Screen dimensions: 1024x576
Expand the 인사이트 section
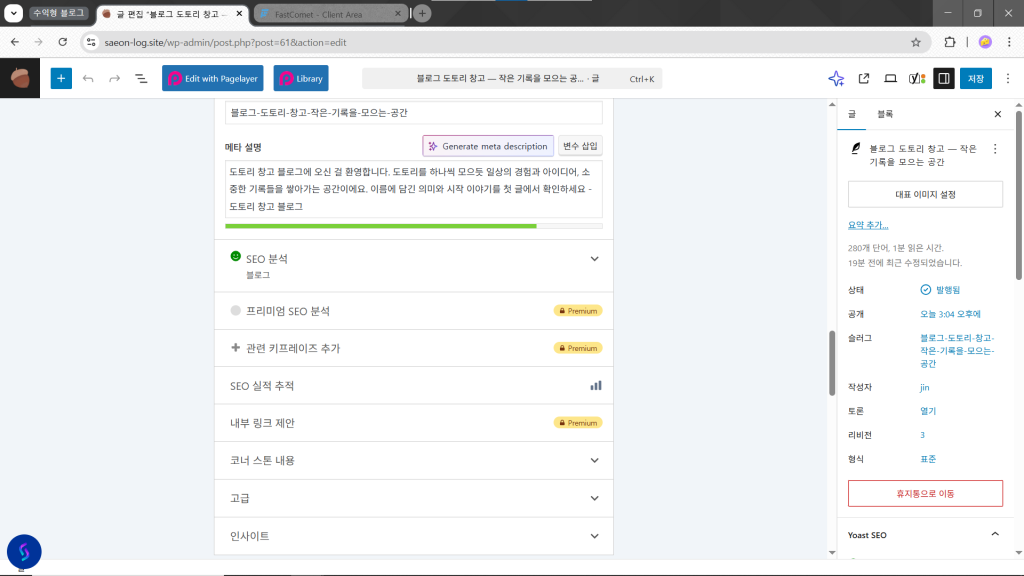click(x=594, y=536)
